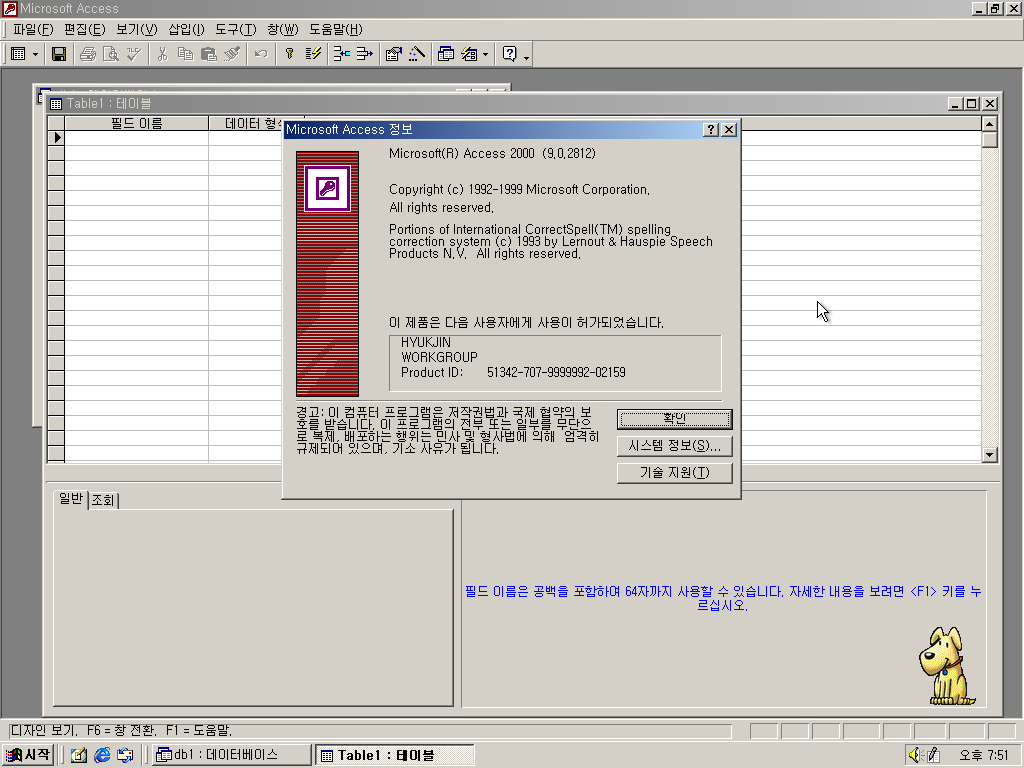Image resolution: width=1024 pixels, height=768 pixels.
Task: Click the Access application control-menu icon
Action: point(9,8)
